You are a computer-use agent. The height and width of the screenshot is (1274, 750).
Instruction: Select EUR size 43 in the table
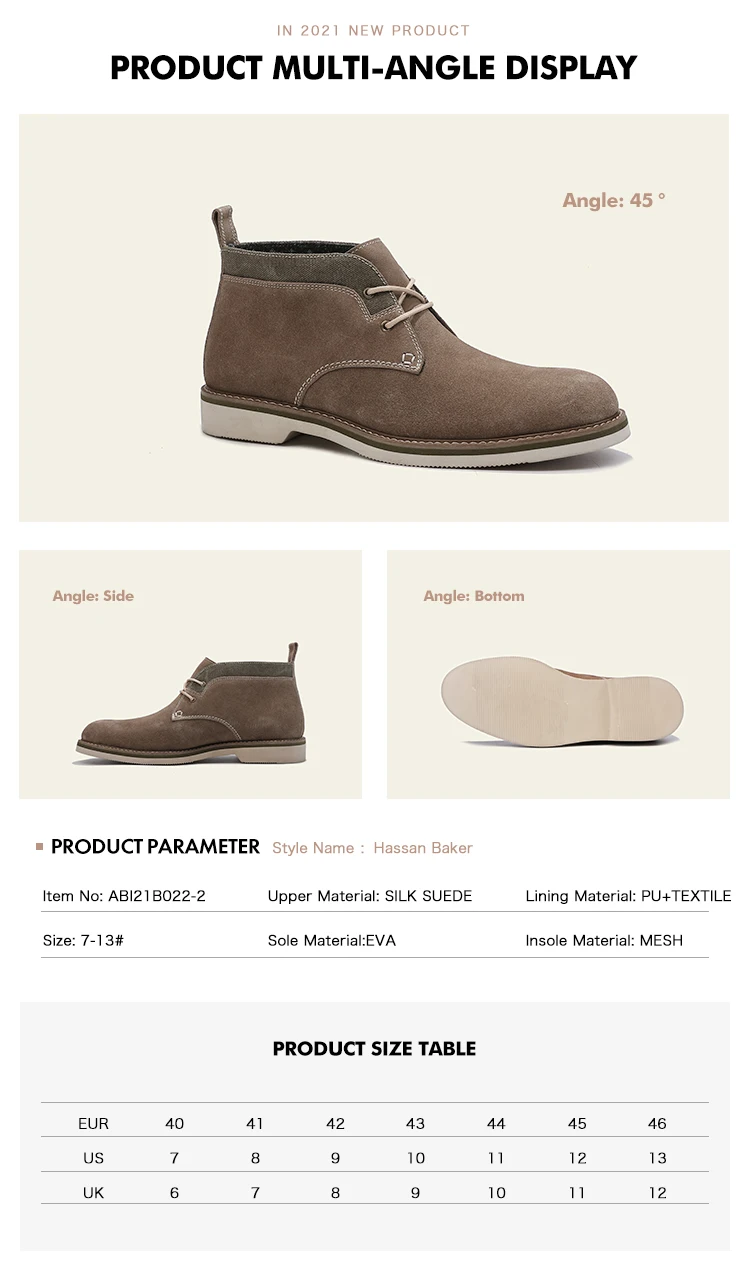416,1124
